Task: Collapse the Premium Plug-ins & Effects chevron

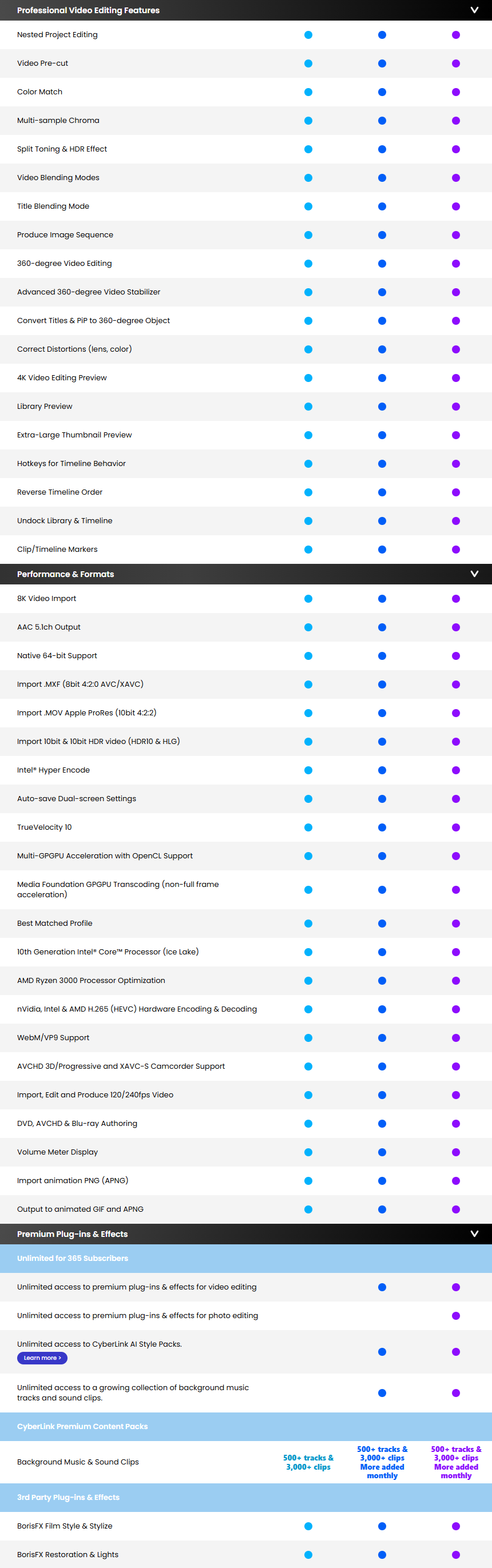Action: pyautogui.click(x=474, y=1234)
